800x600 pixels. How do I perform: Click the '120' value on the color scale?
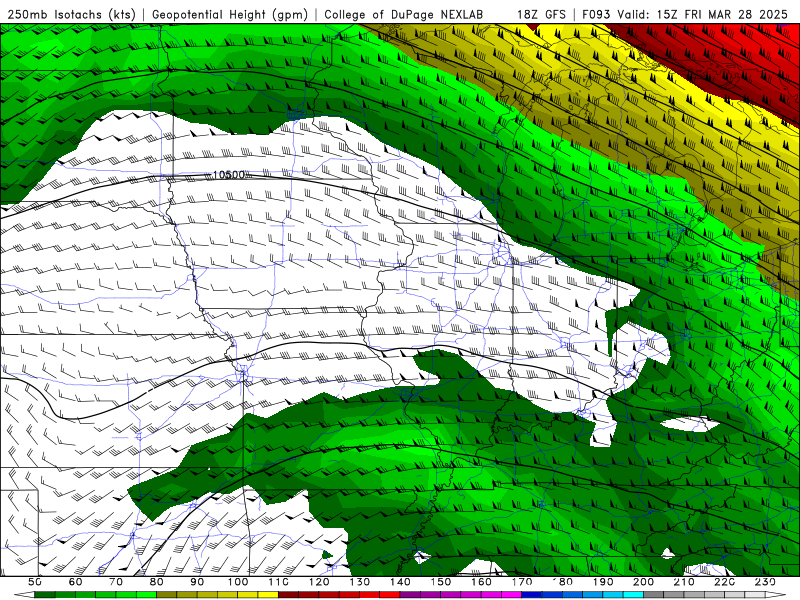click(319, 582)
